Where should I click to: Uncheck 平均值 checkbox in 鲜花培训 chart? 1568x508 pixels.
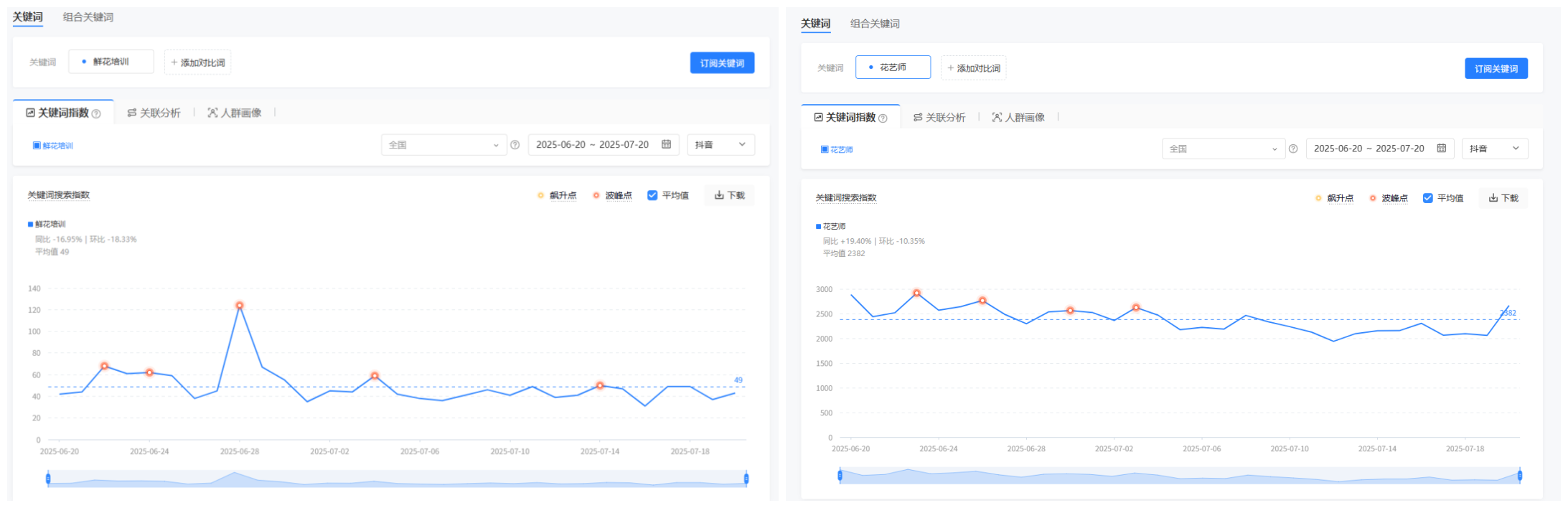pos(652,195)
